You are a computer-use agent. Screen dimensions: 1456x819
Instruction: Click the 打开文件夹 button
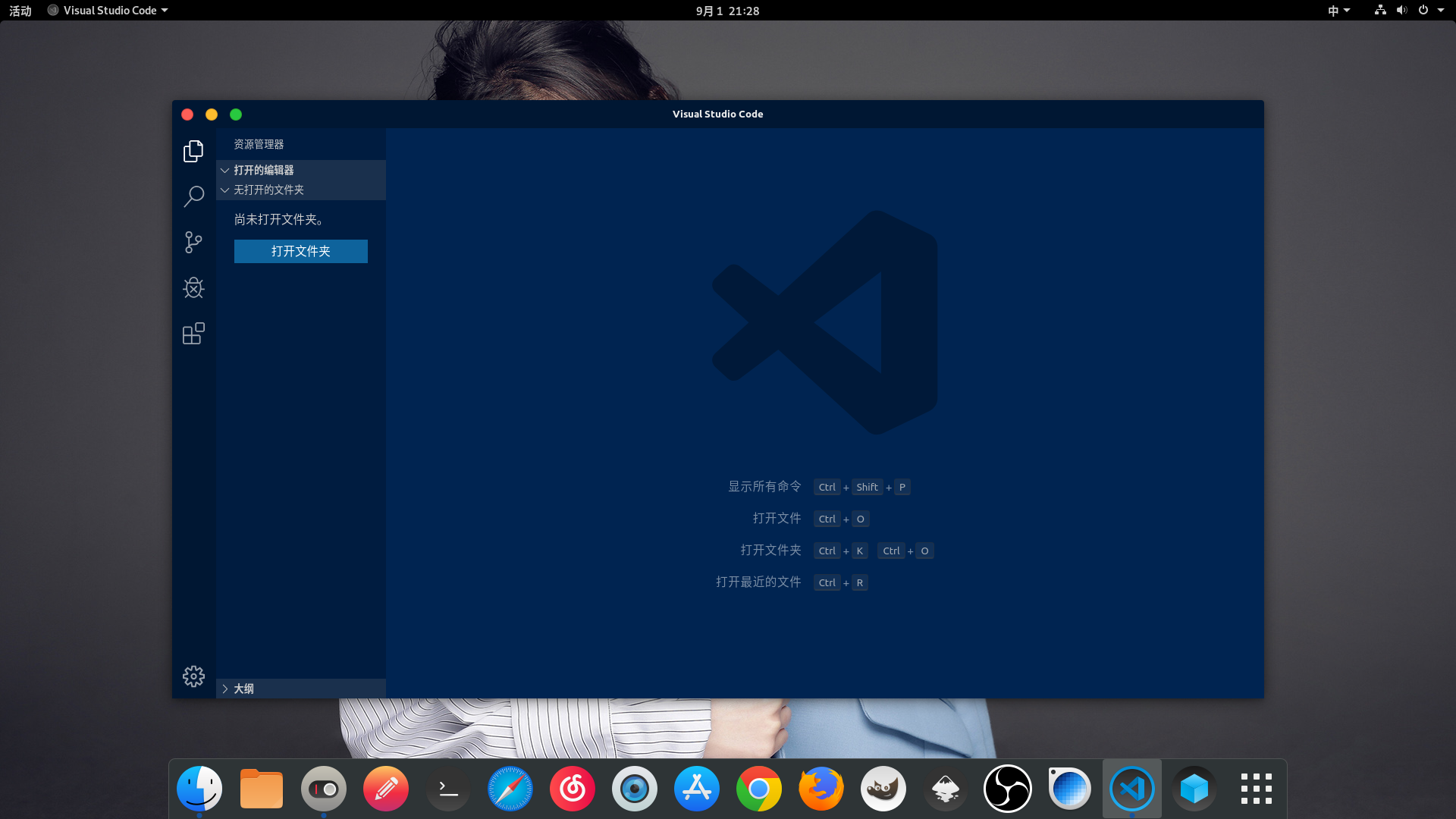(301, 251)
